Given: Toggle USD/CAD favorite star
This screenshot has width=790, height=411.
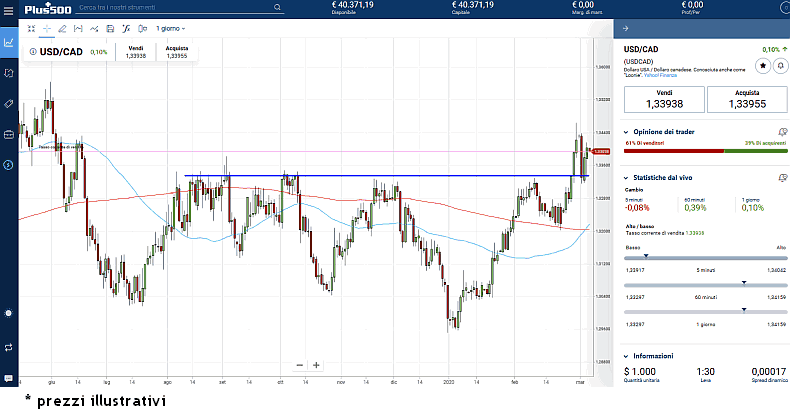Looking at the screenshot, I should click(762, 65).
